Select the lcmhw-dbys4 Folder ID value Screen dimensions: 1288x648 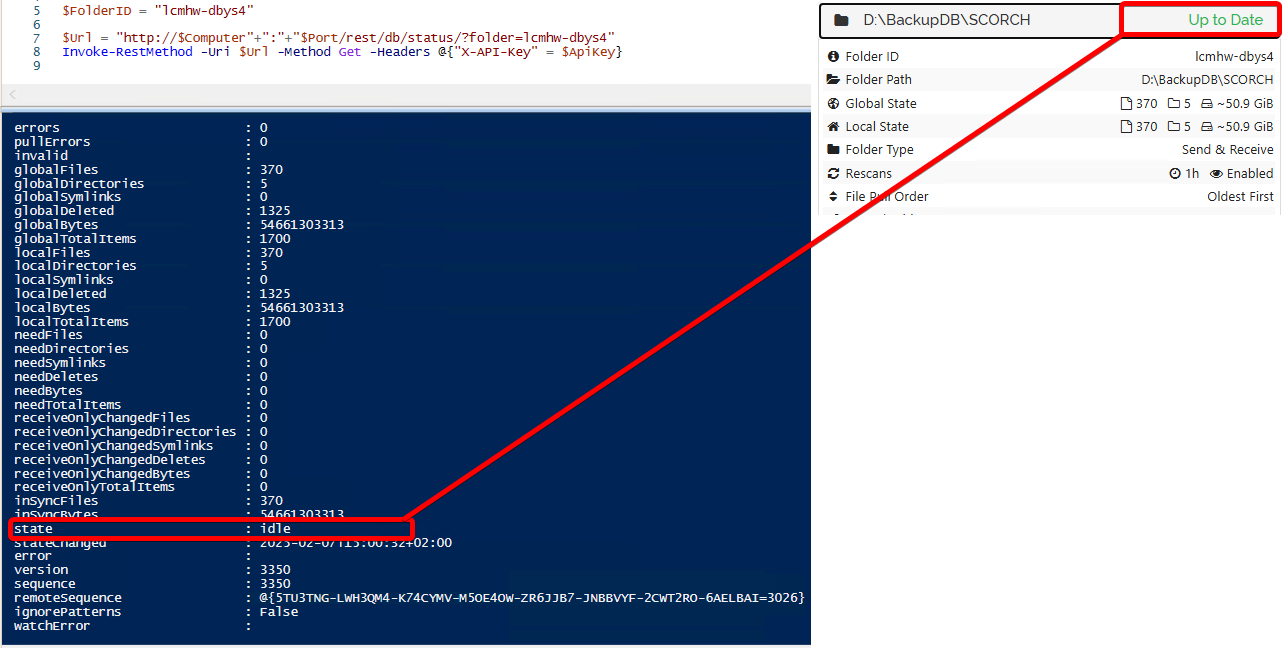click(1234, 57)
